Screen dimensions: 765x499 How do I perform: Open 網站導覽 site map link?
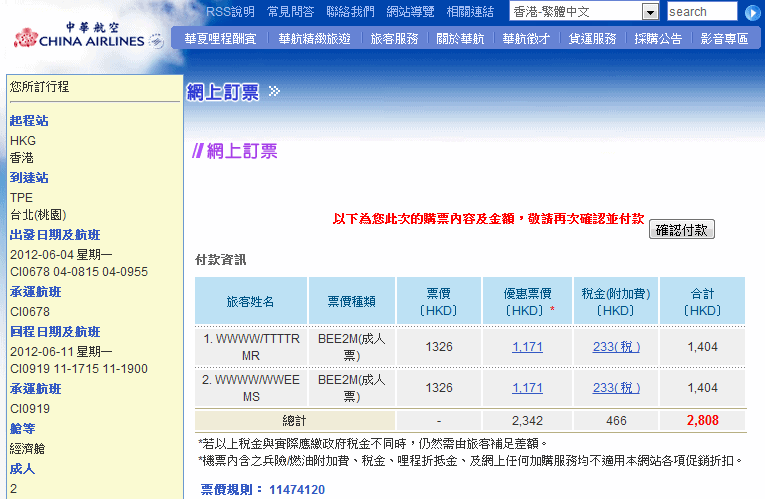pos(410,12)
